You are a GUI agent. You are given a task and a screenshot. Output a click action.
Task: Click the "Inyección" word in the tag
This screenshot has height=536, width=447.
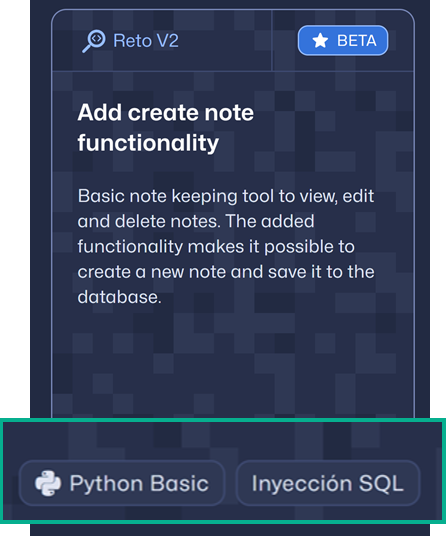pos(302,483)
